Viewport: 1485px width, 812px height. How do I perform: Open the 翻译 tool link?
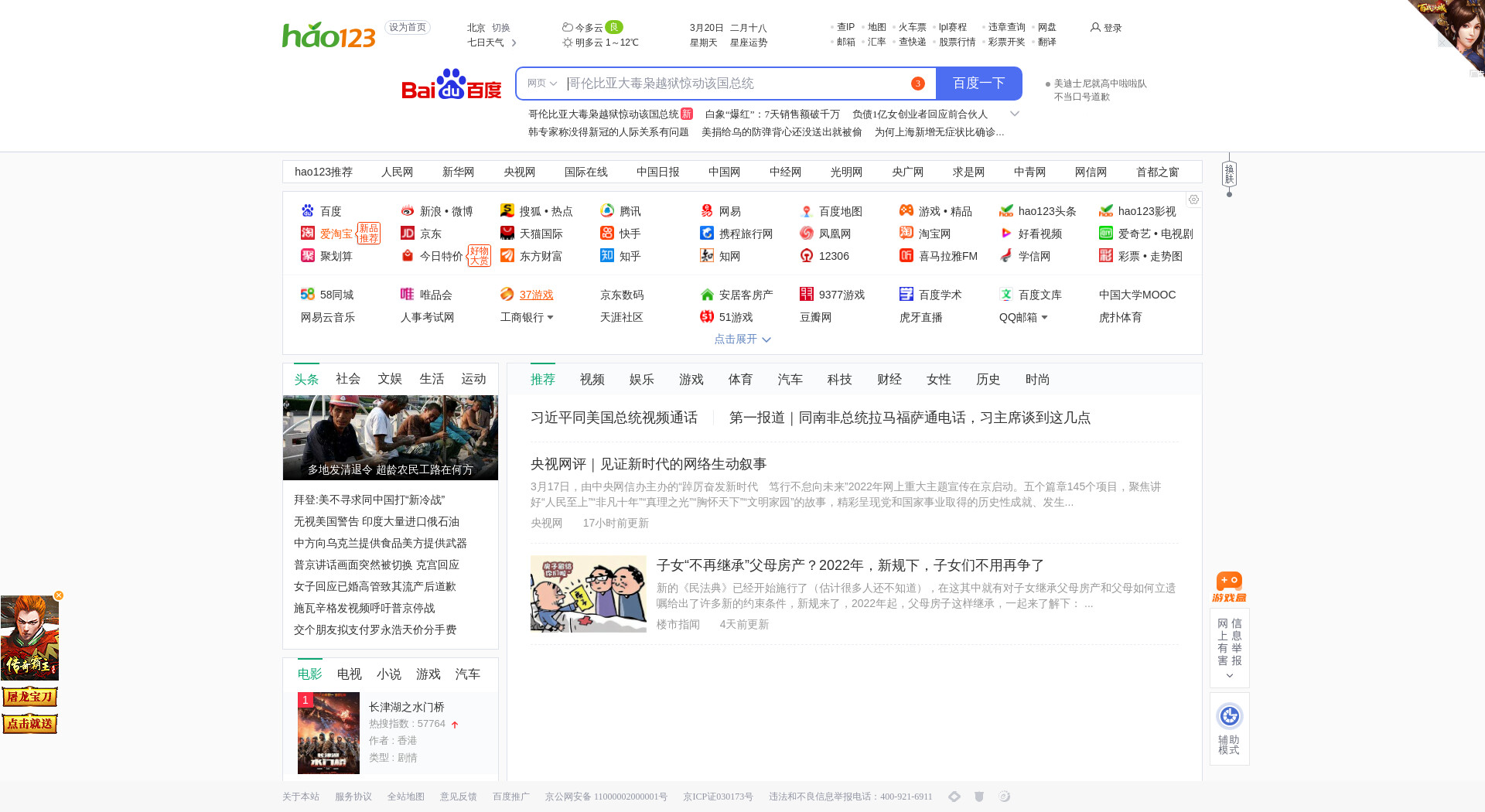pos(1047,42)
